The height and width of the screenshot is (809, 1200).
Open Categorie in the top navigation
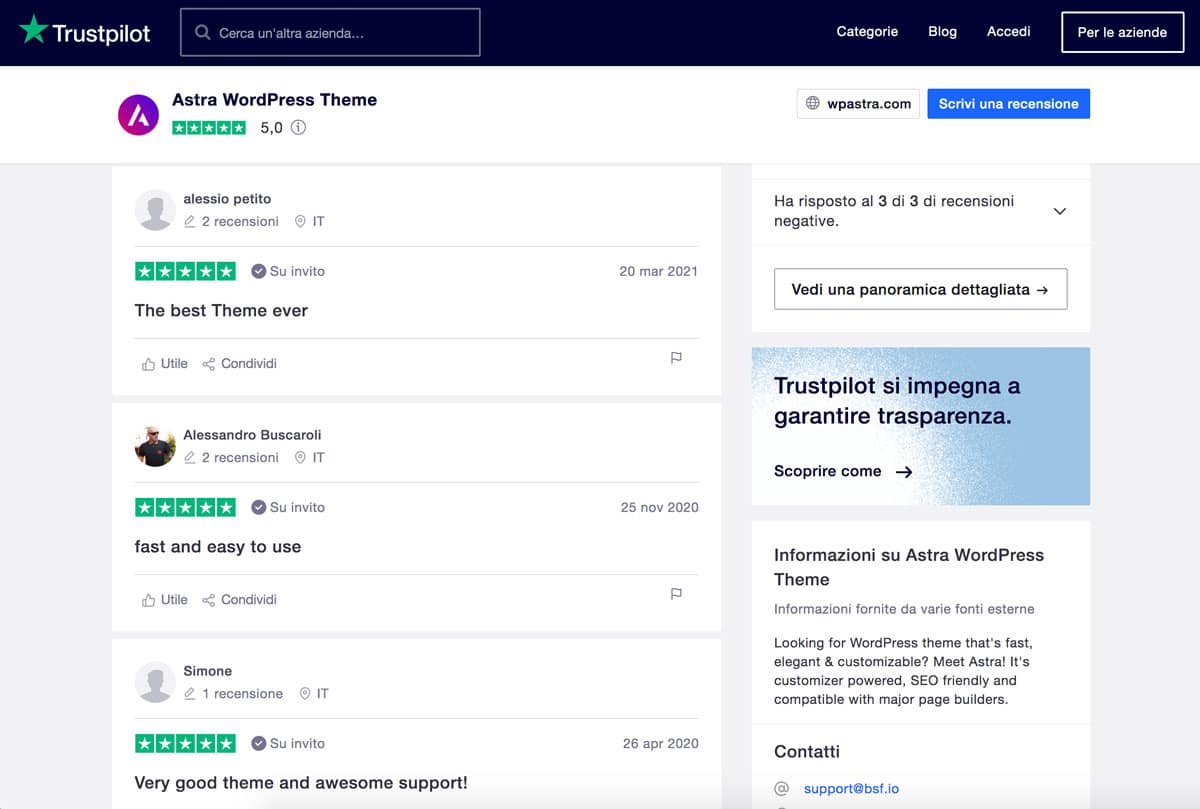pos(867,32)
